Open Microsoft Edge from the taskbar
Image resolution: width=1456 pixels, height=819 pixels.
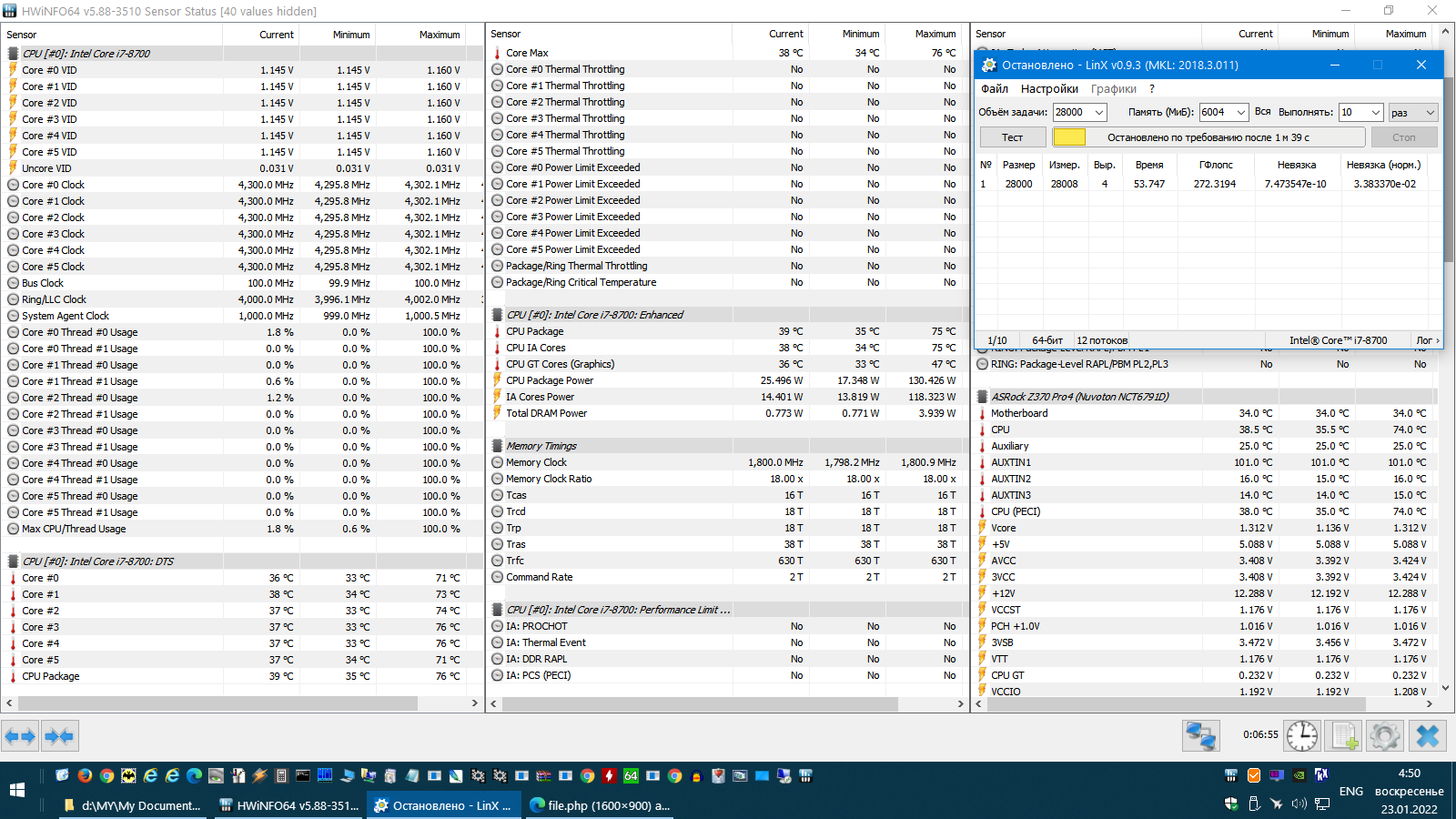[194, 775]
